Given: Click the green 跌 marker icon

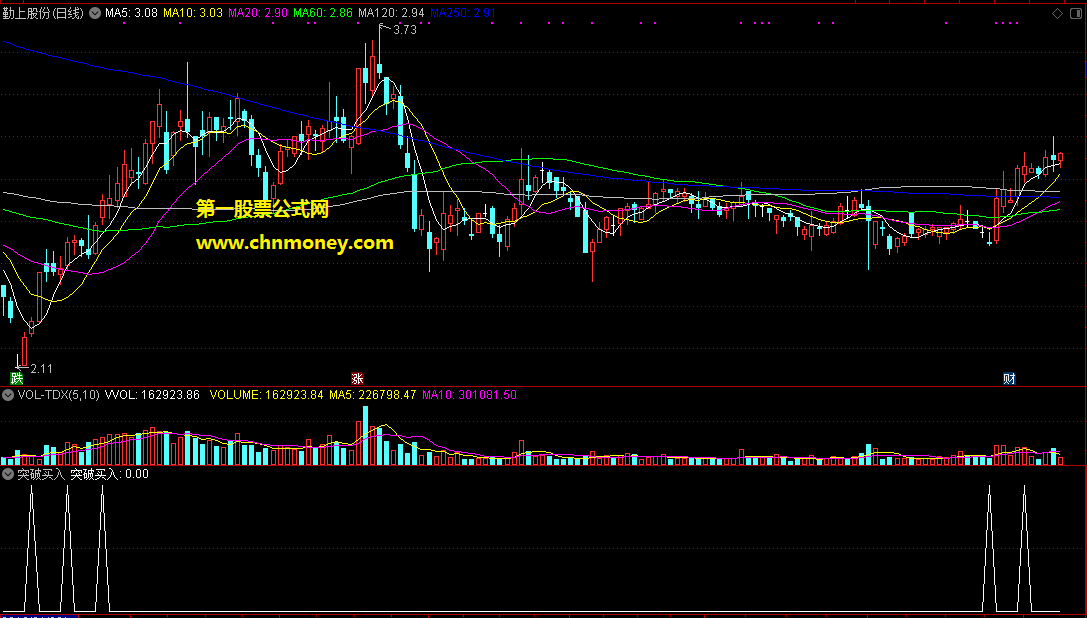Looking at the screenshot, I should point(16,379).
